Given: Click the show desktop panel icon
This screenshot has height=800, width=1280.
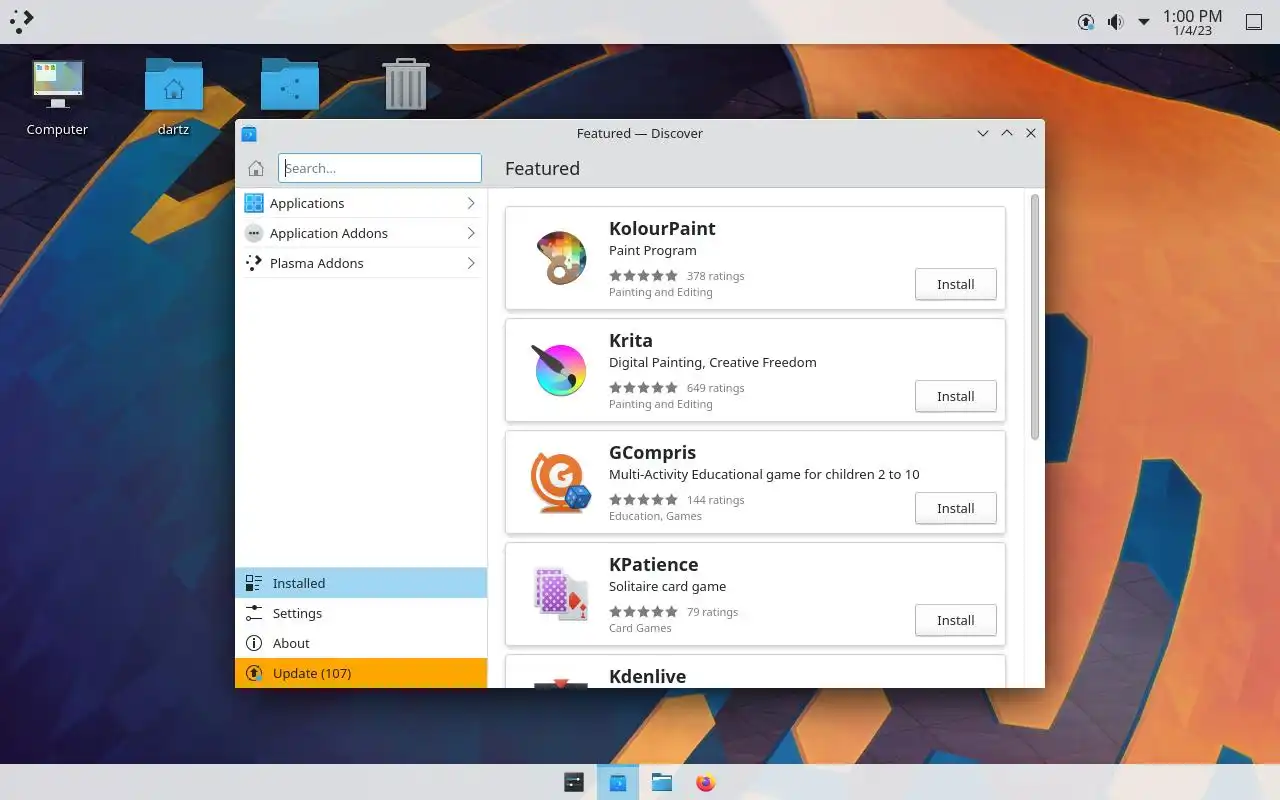Looking at the screenshot, I should 1253,22.
